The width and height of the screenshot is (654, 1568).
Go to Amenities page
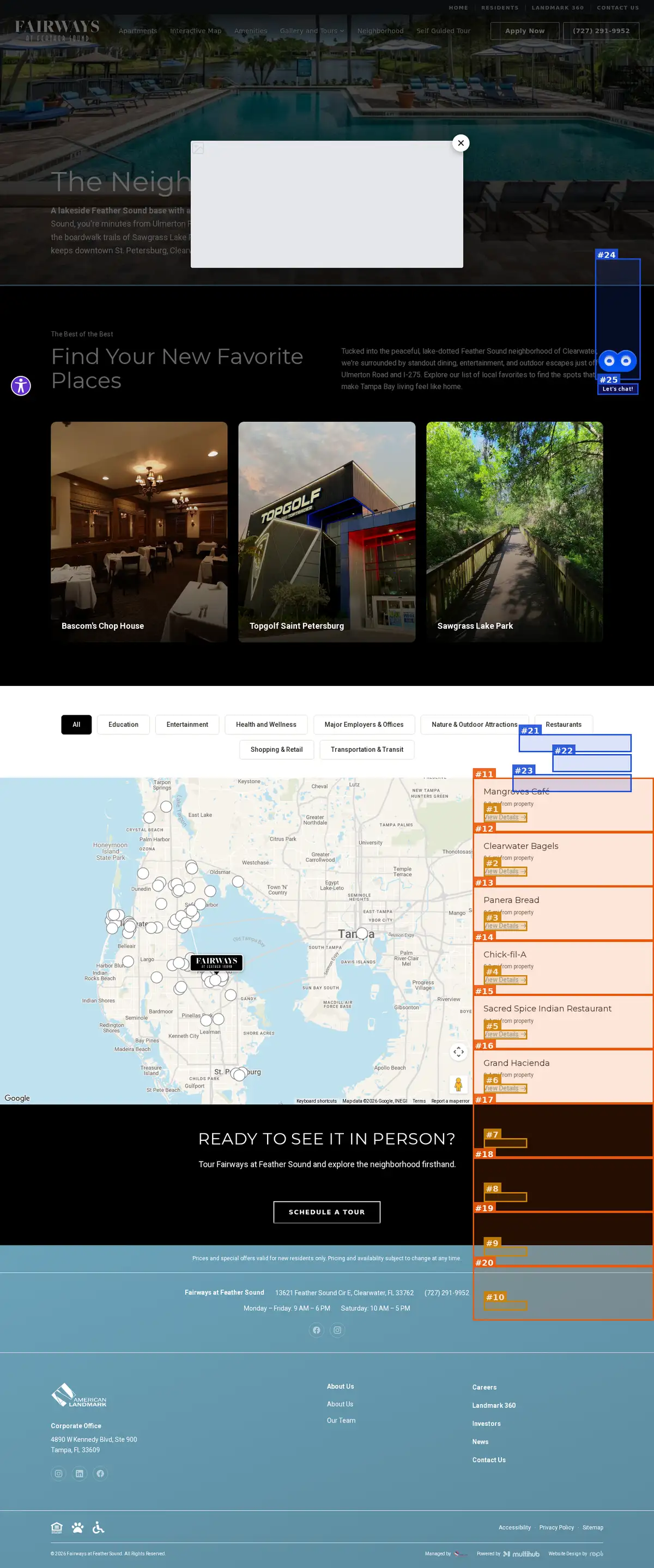[250, 31]
